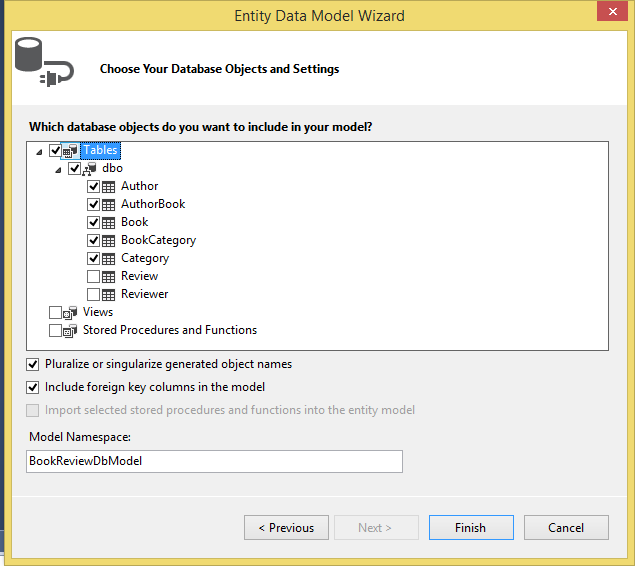
Task: Click the dbo schema icon
Action: pyautogui.click(x=89, y=169)
